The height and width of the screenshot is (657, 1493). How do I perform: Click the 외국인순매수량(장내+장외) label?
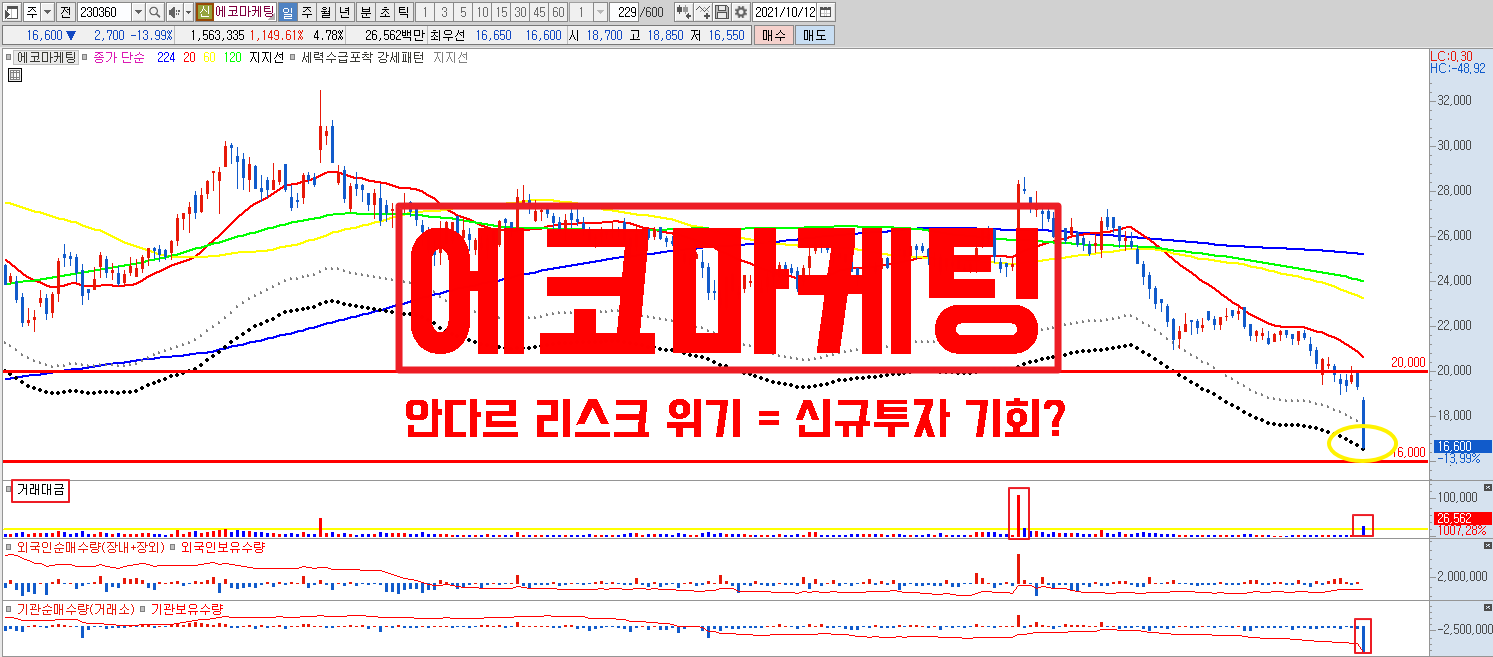pos(90,547)
